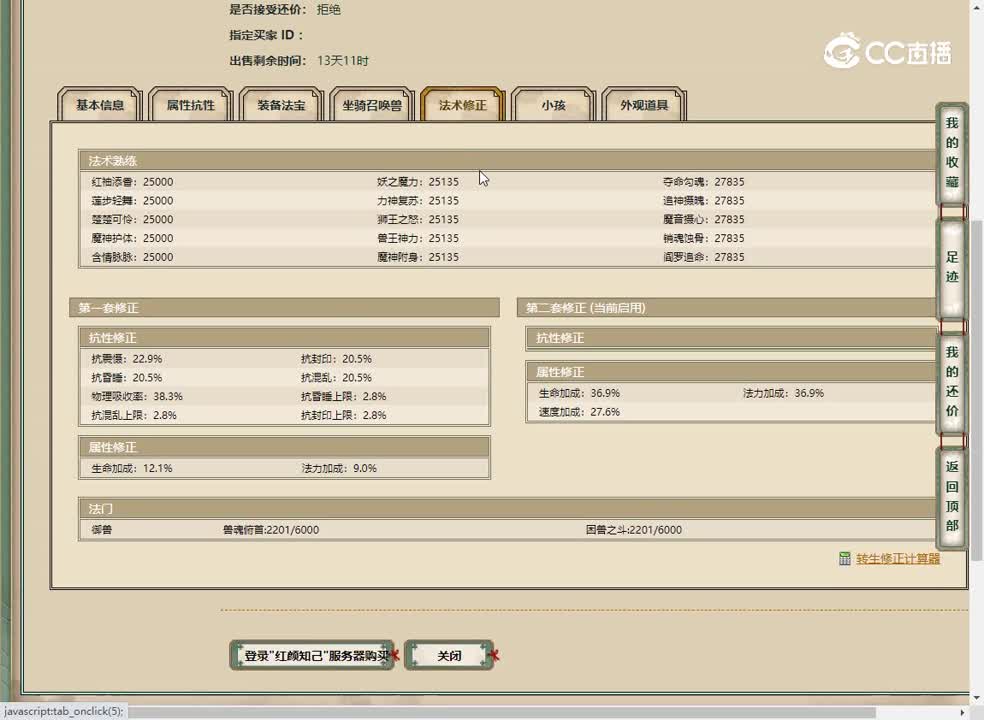
Task: Open the 小孩 tab
Action: (553, 105)
